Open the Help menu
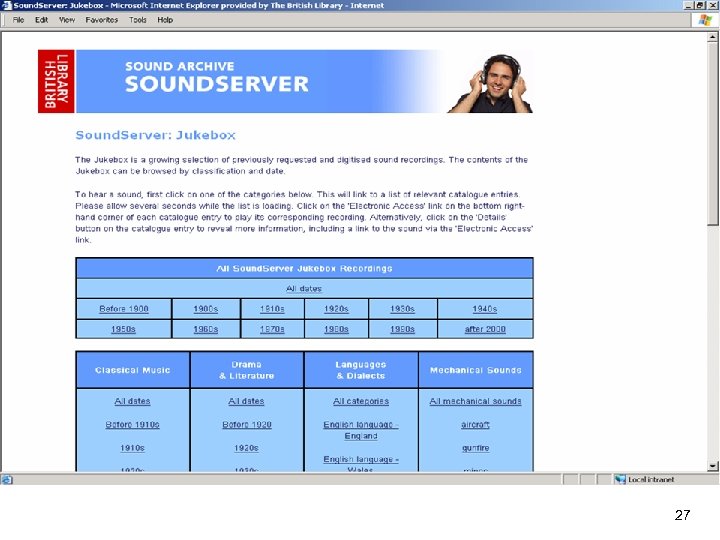The height and width of the screenshot is (540, 720). tap(165, 20)
